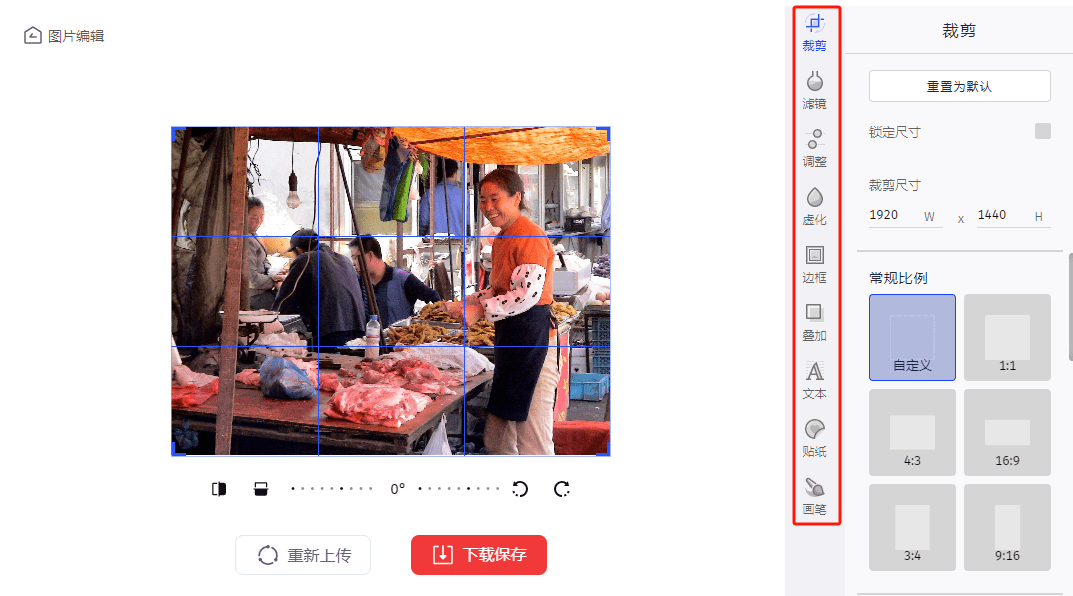Choose the 16:9 crop ratio
Image resolution: width=1073 pixels, height=596 pixels.
pos(1007,432)
